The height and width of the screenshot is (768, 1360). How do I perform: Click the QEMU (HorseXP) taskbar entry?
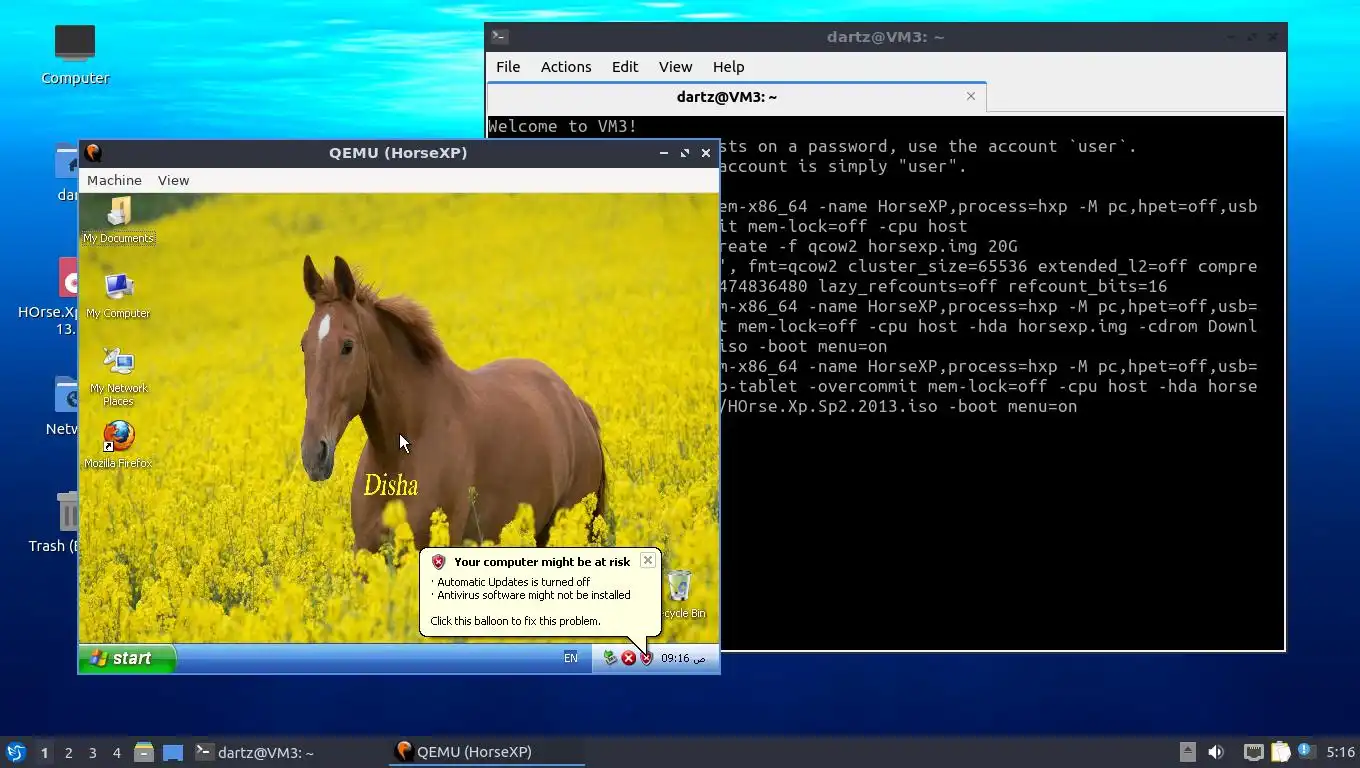coord(487,752)
